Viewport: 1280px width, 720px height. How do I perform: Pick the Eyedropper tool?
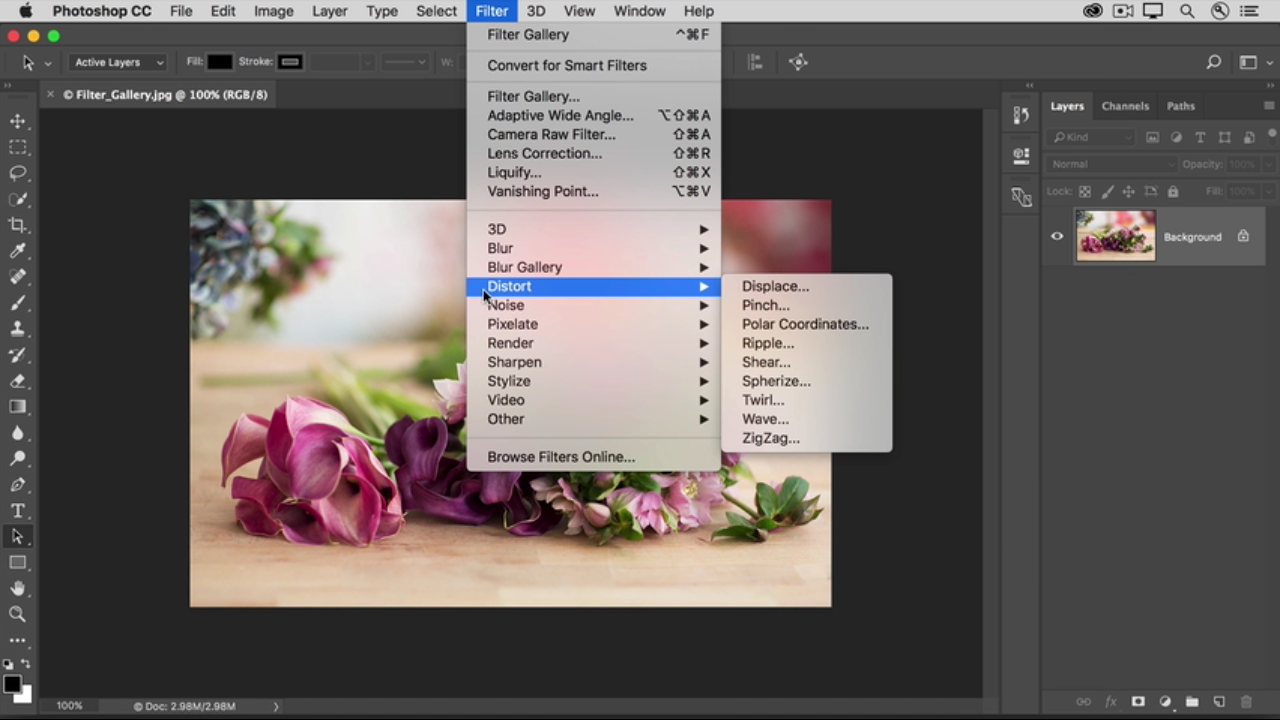(x=18, y=251)
